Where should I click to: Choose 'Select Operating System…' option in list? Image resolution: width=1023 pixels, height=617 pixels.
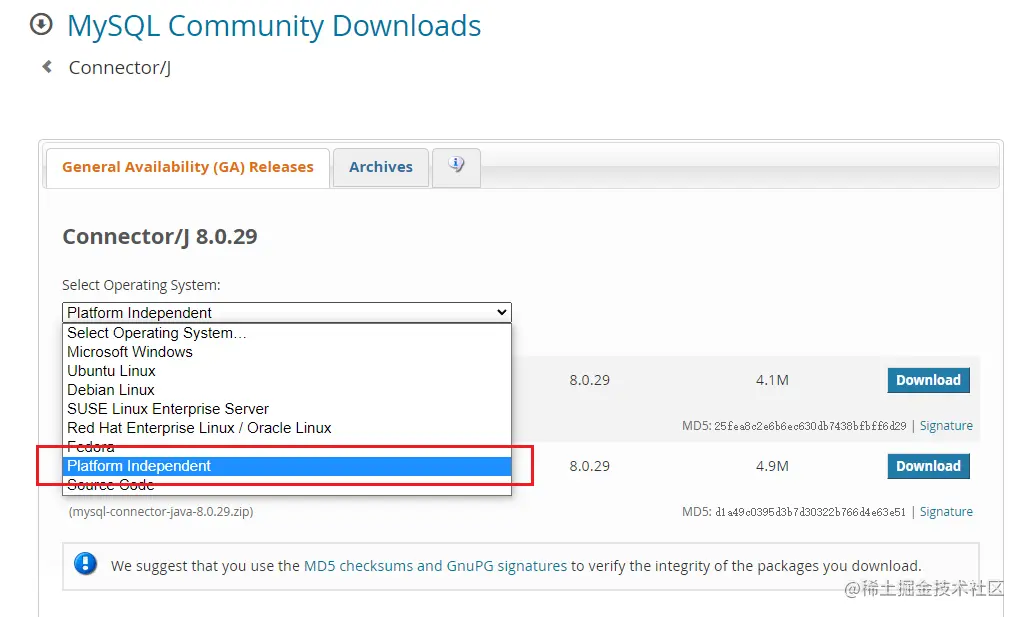(x=286, y=333)
